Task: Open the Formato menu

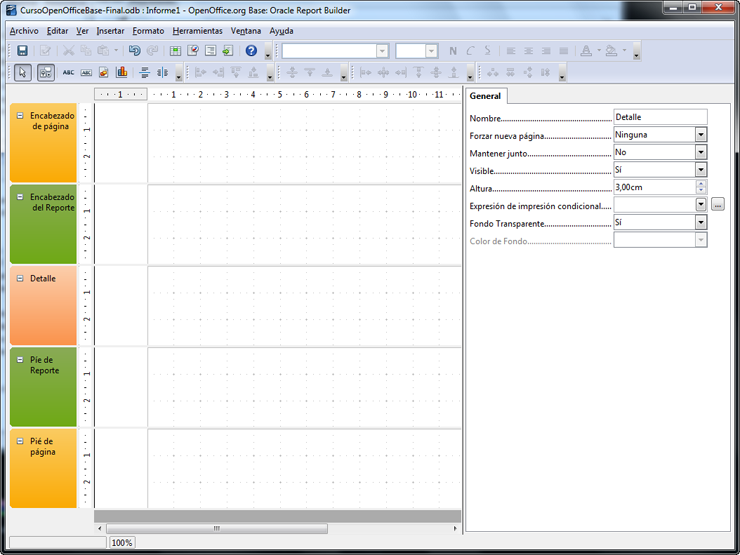Action: pos(148,31)
